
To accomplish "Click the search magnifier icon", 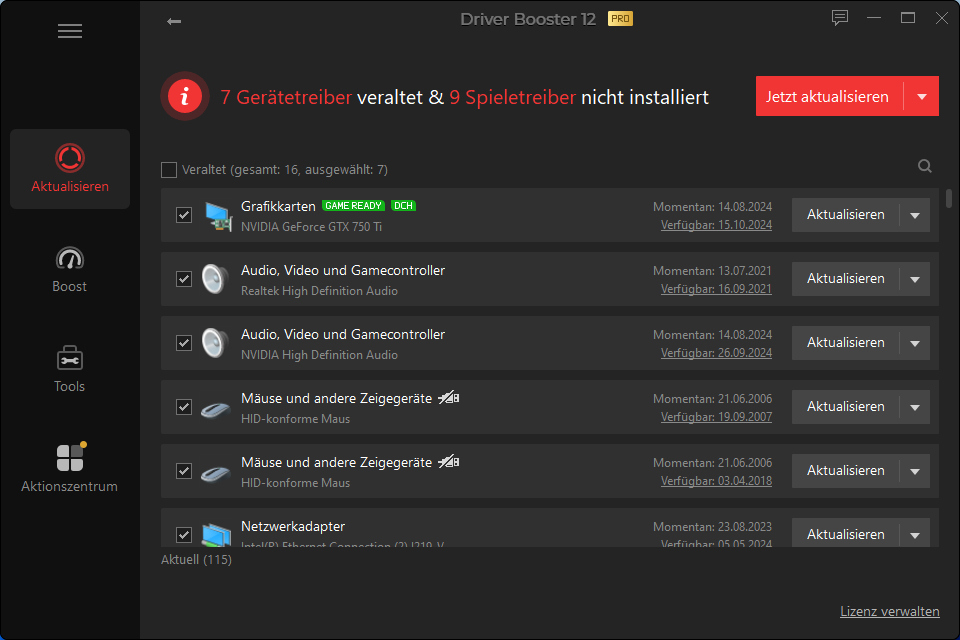I will coord(924,166).
